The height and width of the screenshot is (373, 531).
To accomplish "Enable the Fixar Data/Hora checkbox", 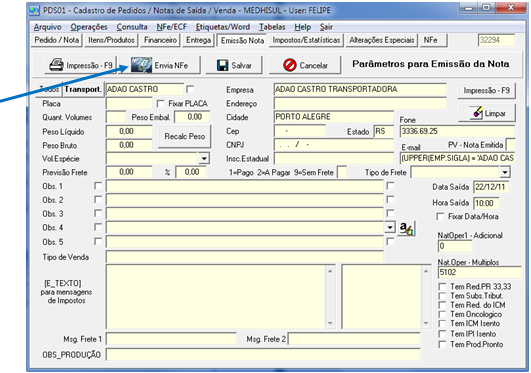I will click(440, 216).
